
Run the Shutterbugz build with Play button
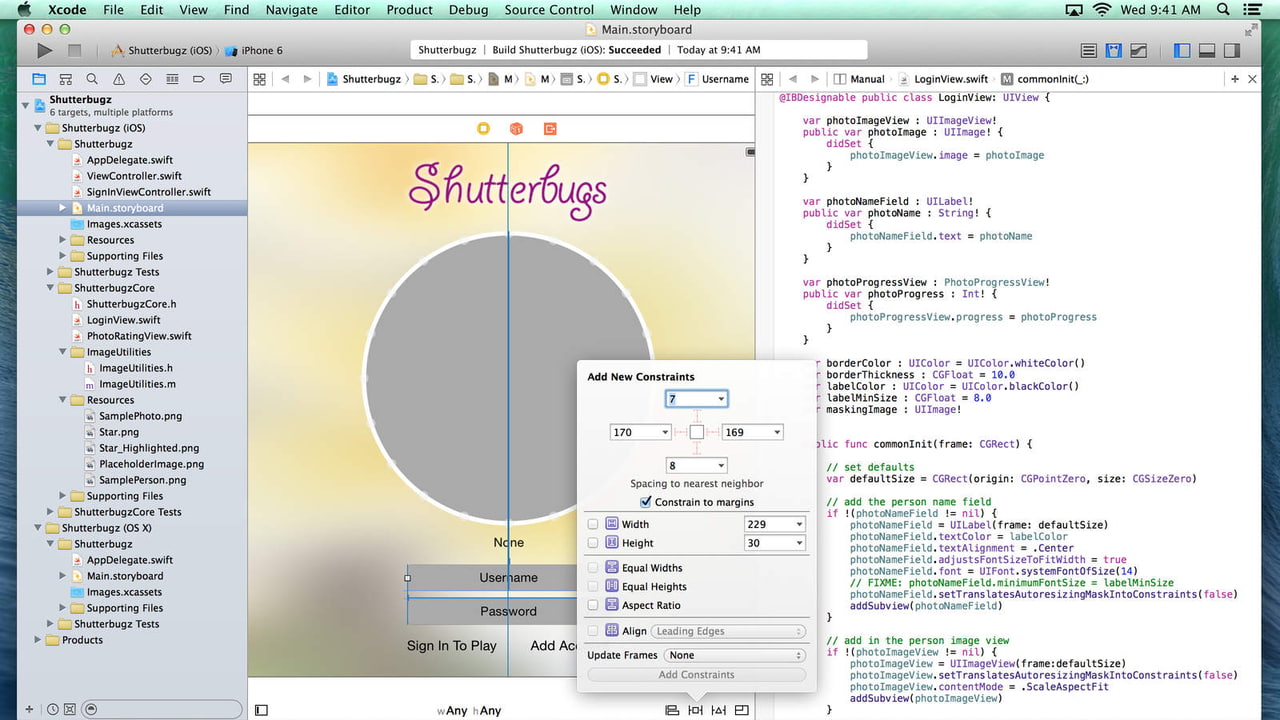click(44, 50)
